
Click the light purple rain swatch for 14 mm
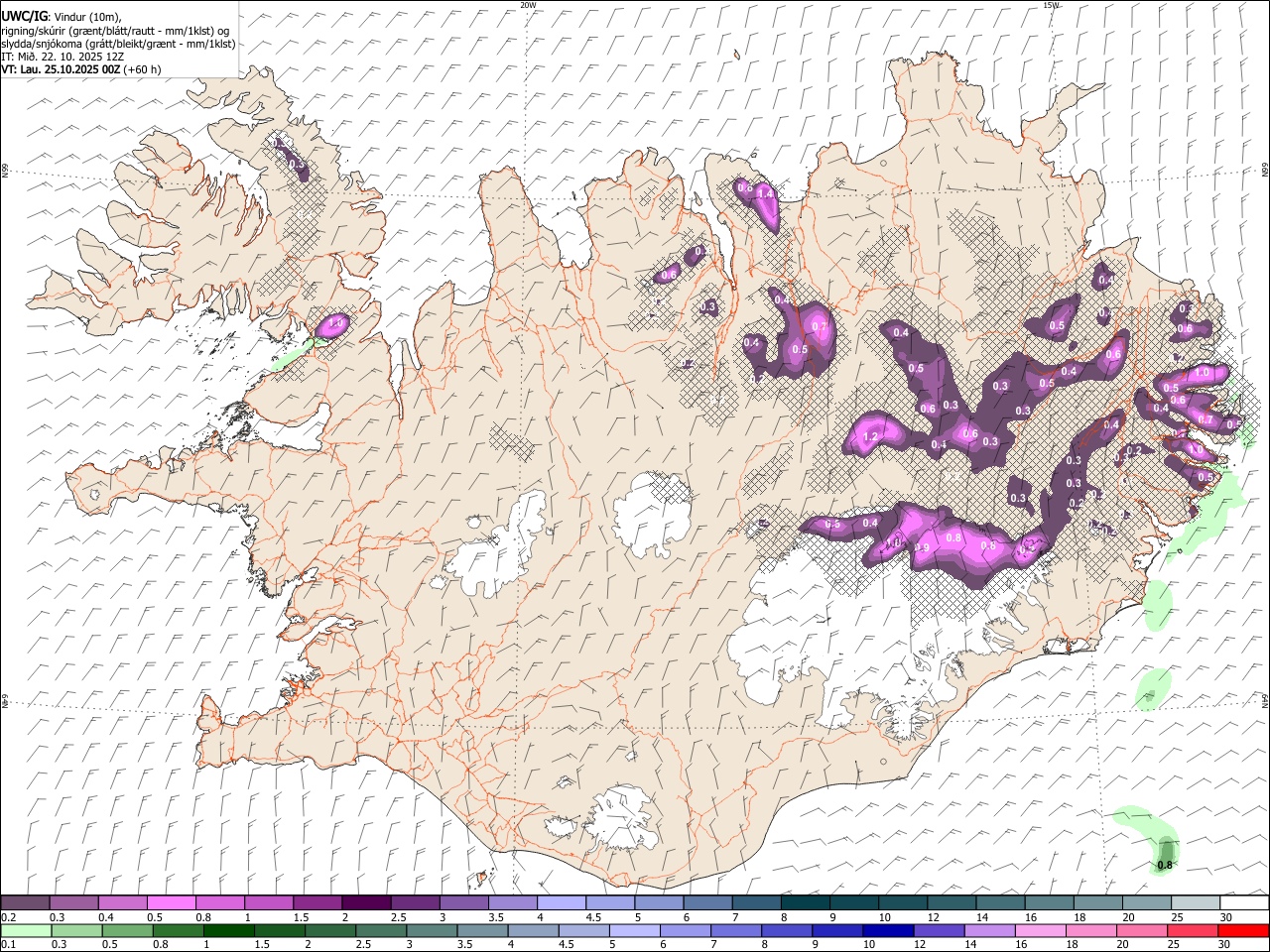tap(988, 930)
